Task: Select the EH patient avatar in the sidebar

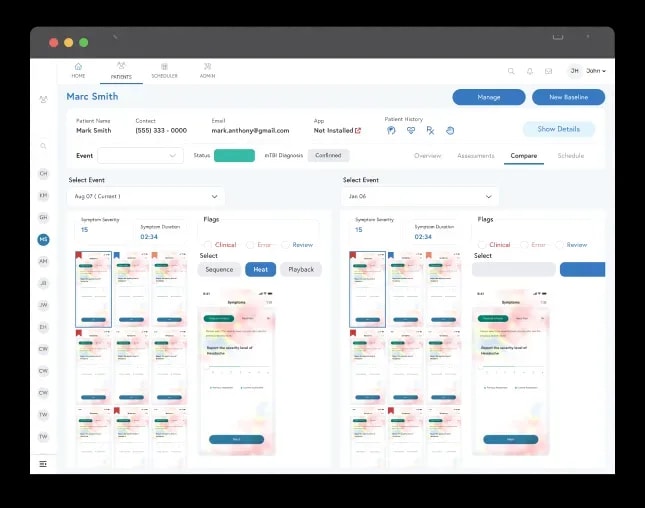Action: coord(43,327)
